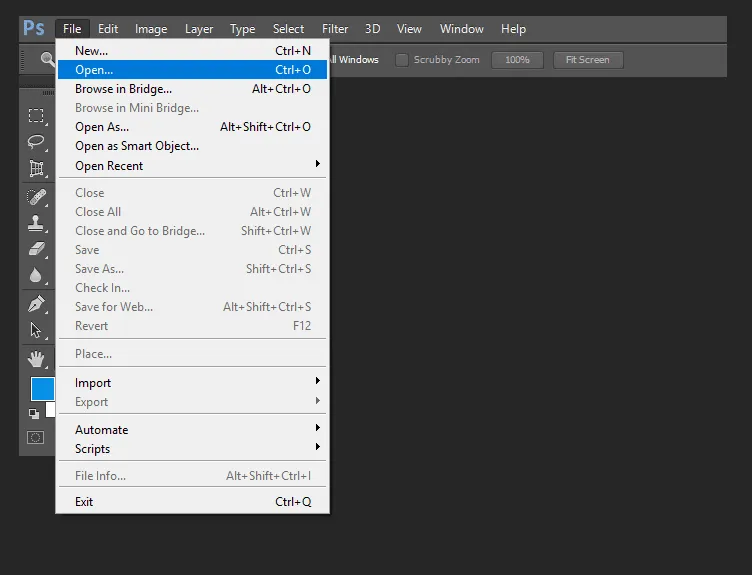This screenshot has height=575, width=752.
Task: Toggle Quick Mask mode icon
Action: click(35, 437)
